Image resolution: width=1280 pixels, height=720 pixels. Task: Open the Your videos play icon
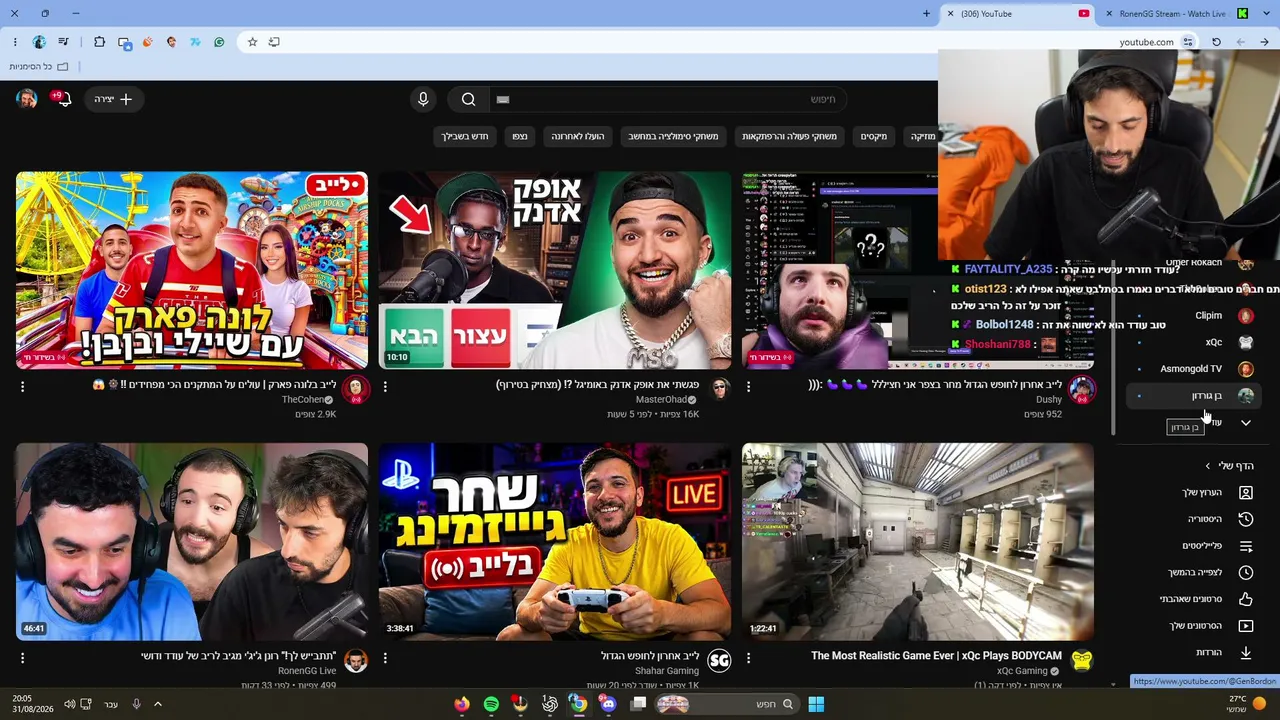tap(1246, 626)
